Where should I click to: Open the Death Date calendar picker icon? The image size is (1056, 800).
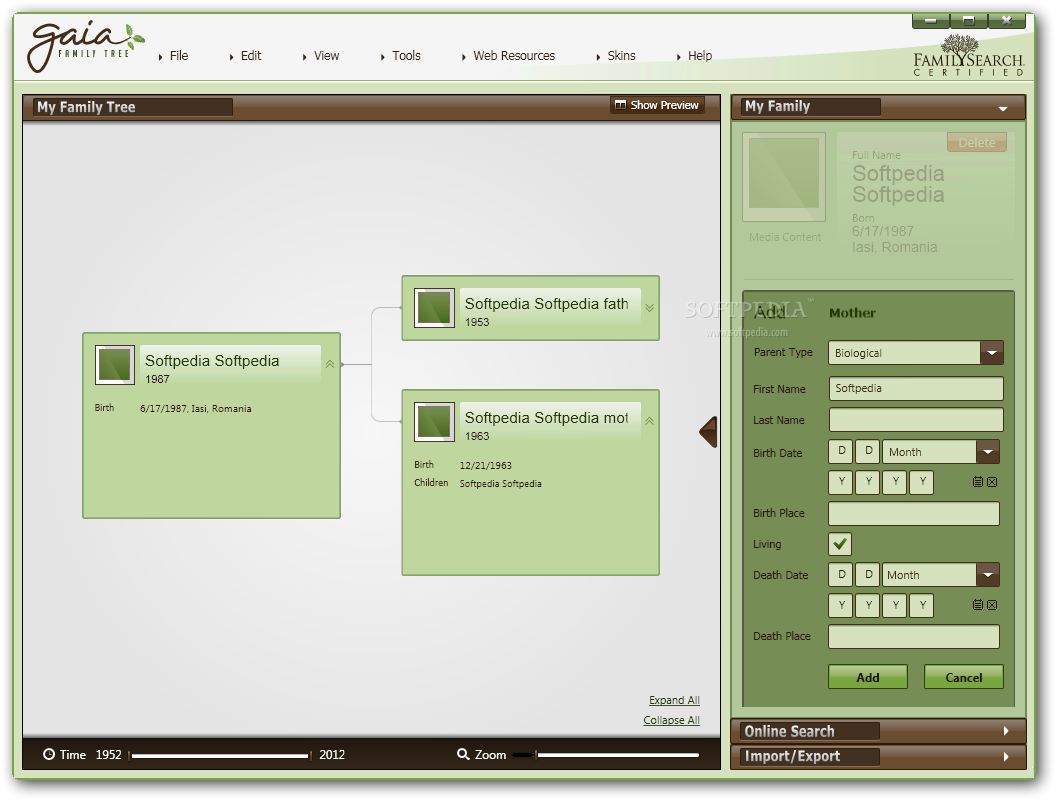978,605
